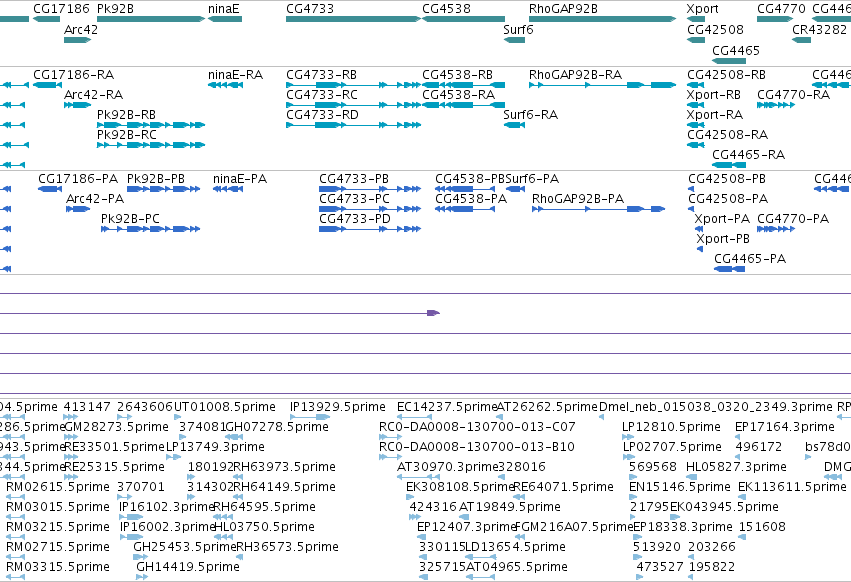Select the Pk92B-PB protein label

pyautogui.click(x=156, y=179)
